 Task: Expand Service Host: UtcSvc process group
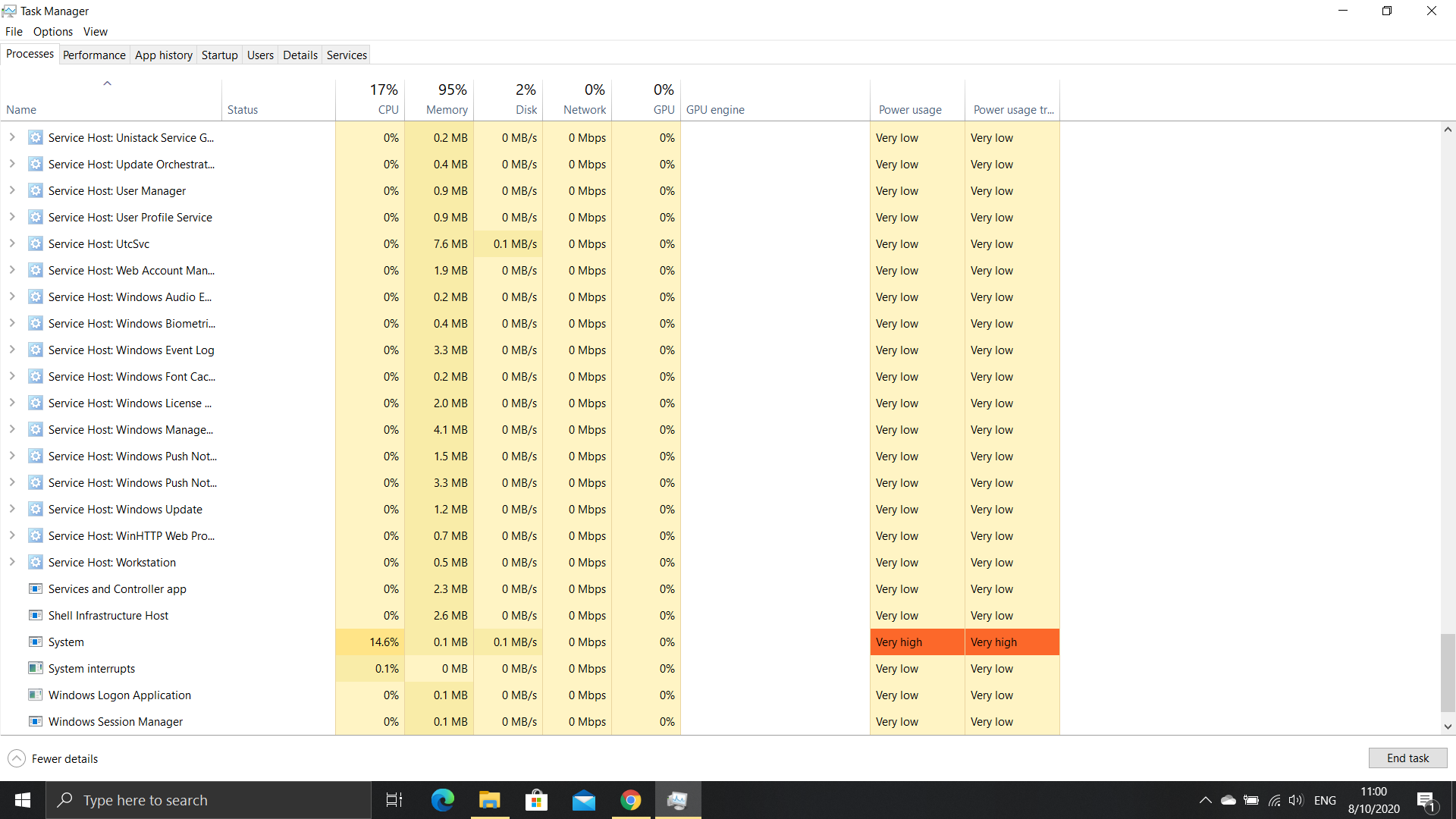12,243
